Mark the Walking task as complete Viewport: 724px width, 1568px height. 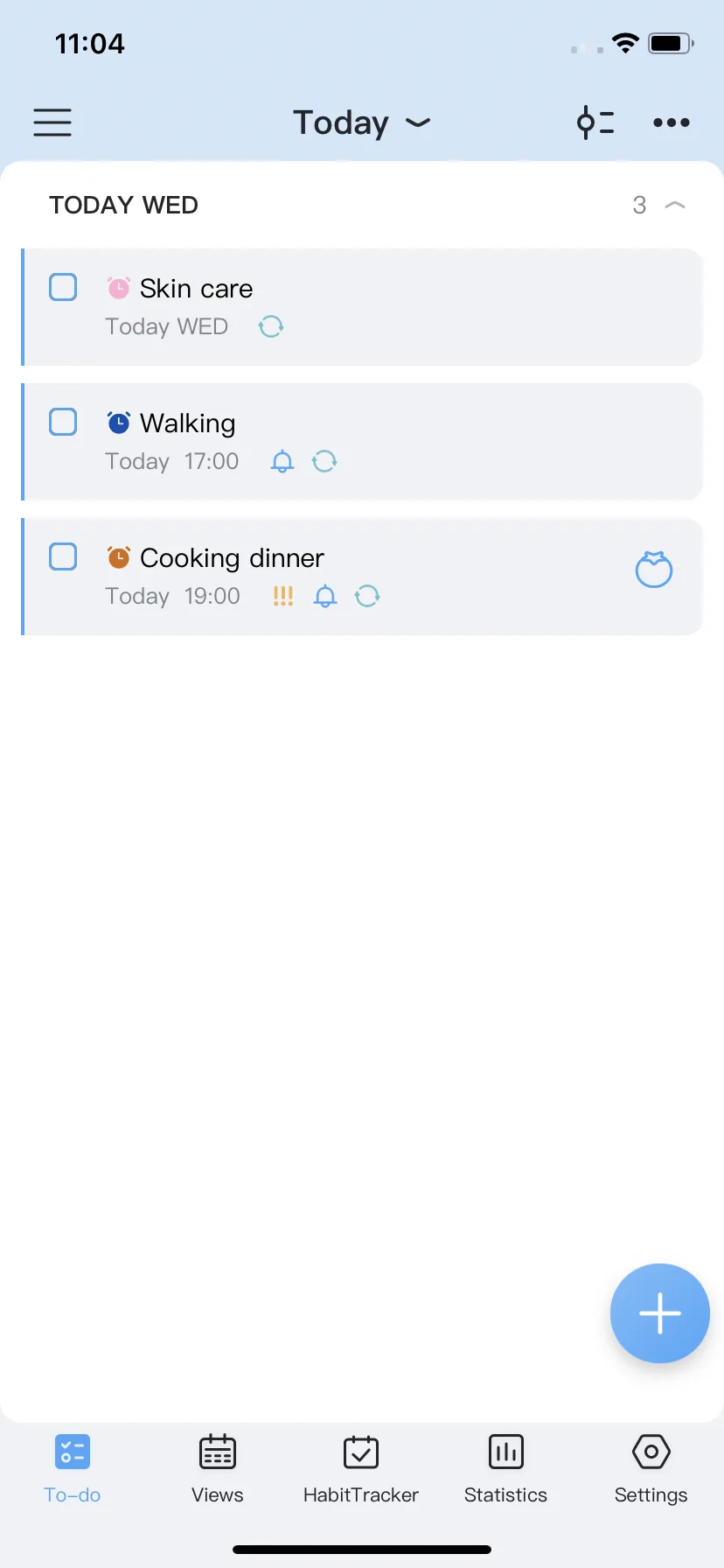pos(63,422)
